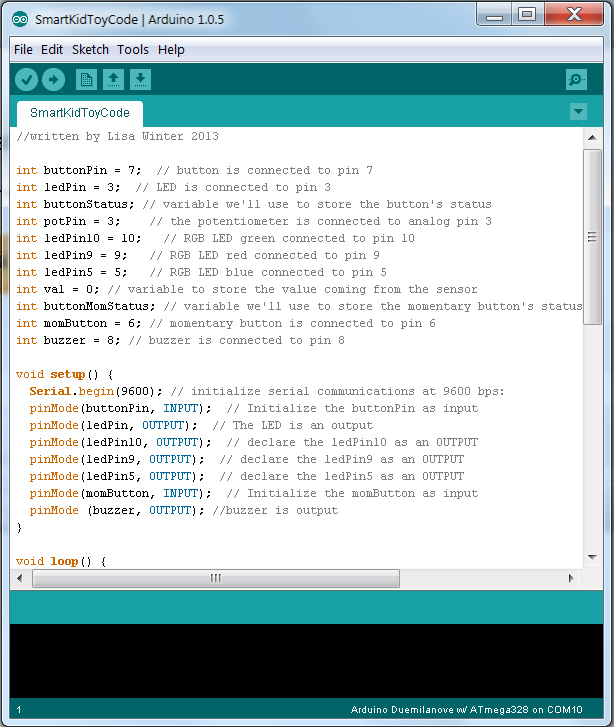This screenshot has height=727, width=614.
Task: Create a new sketch with the page icon
Action: tap(86, 80)
